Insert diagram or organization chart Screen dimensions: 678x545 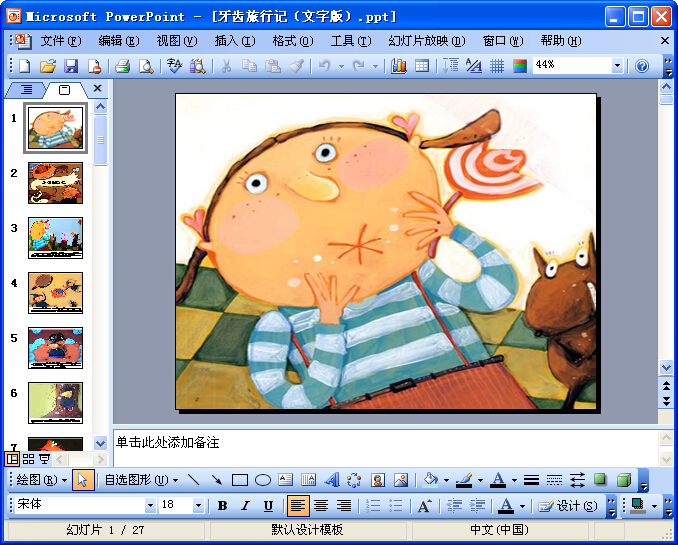(355, 480)
